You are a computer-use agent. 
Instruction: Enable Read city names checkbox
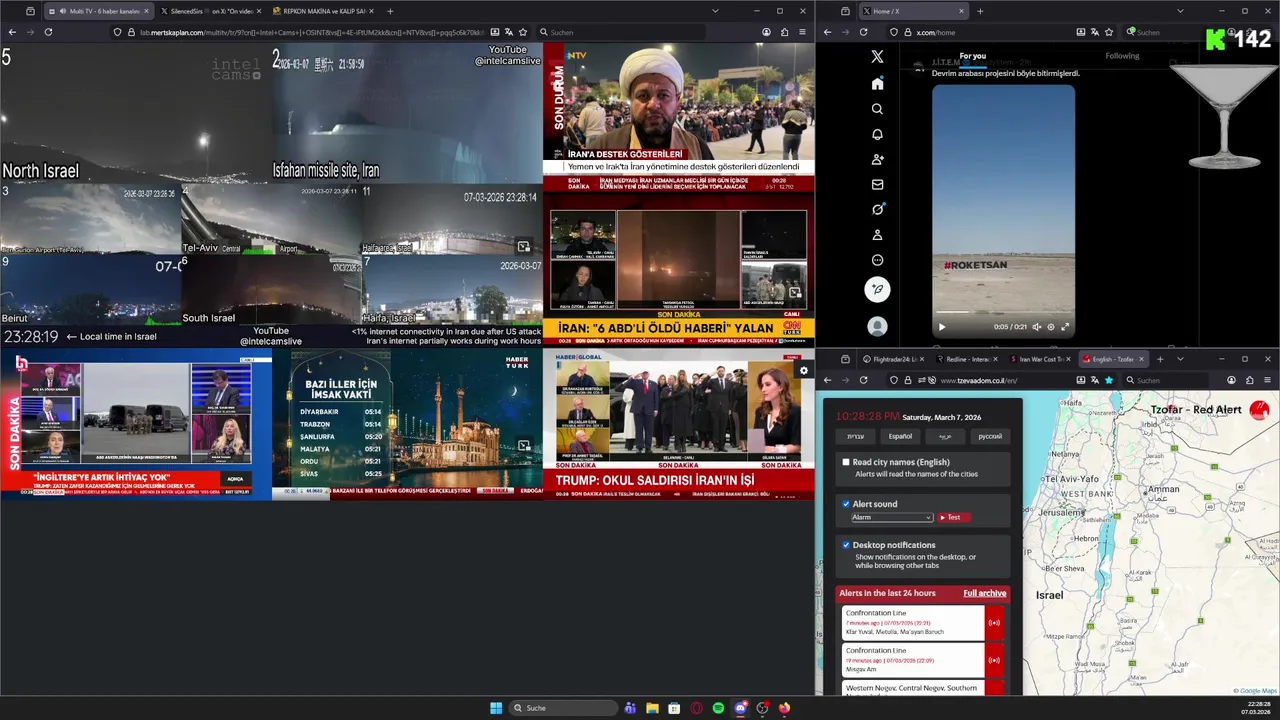(846, 462)
